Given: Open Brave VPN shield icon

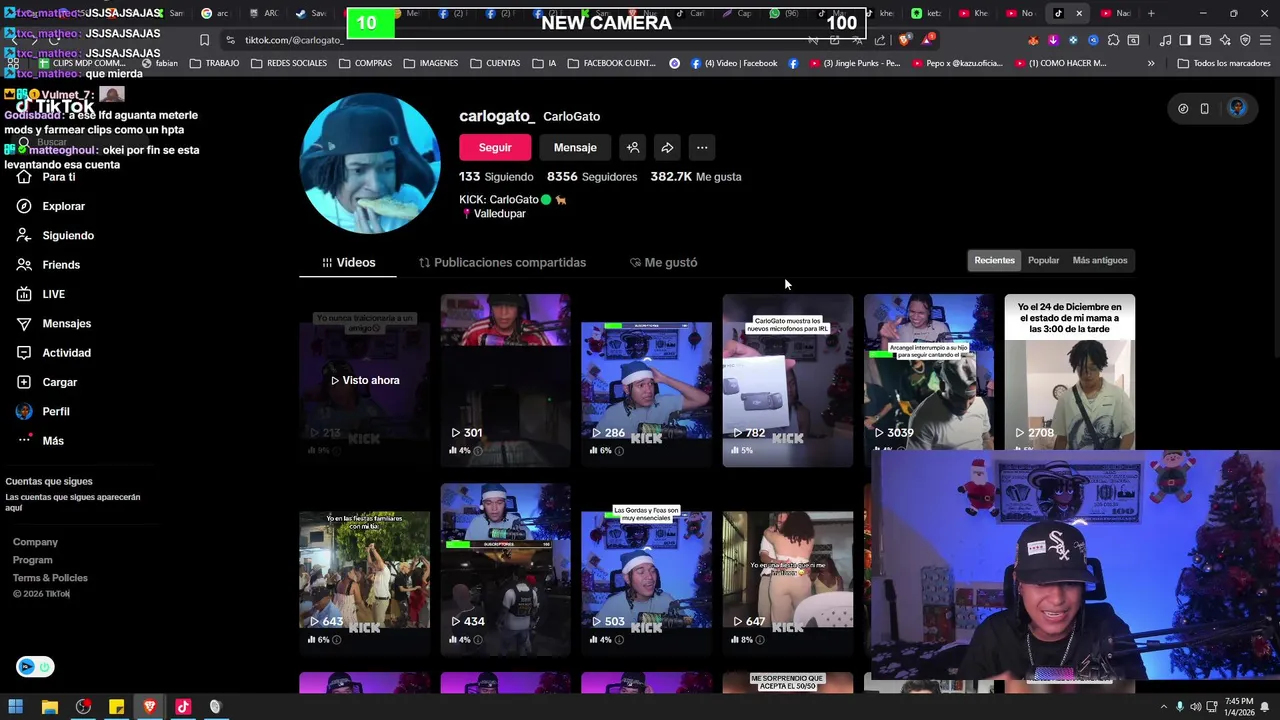Looking at the screenshot, I should [x=1245, y=40].
